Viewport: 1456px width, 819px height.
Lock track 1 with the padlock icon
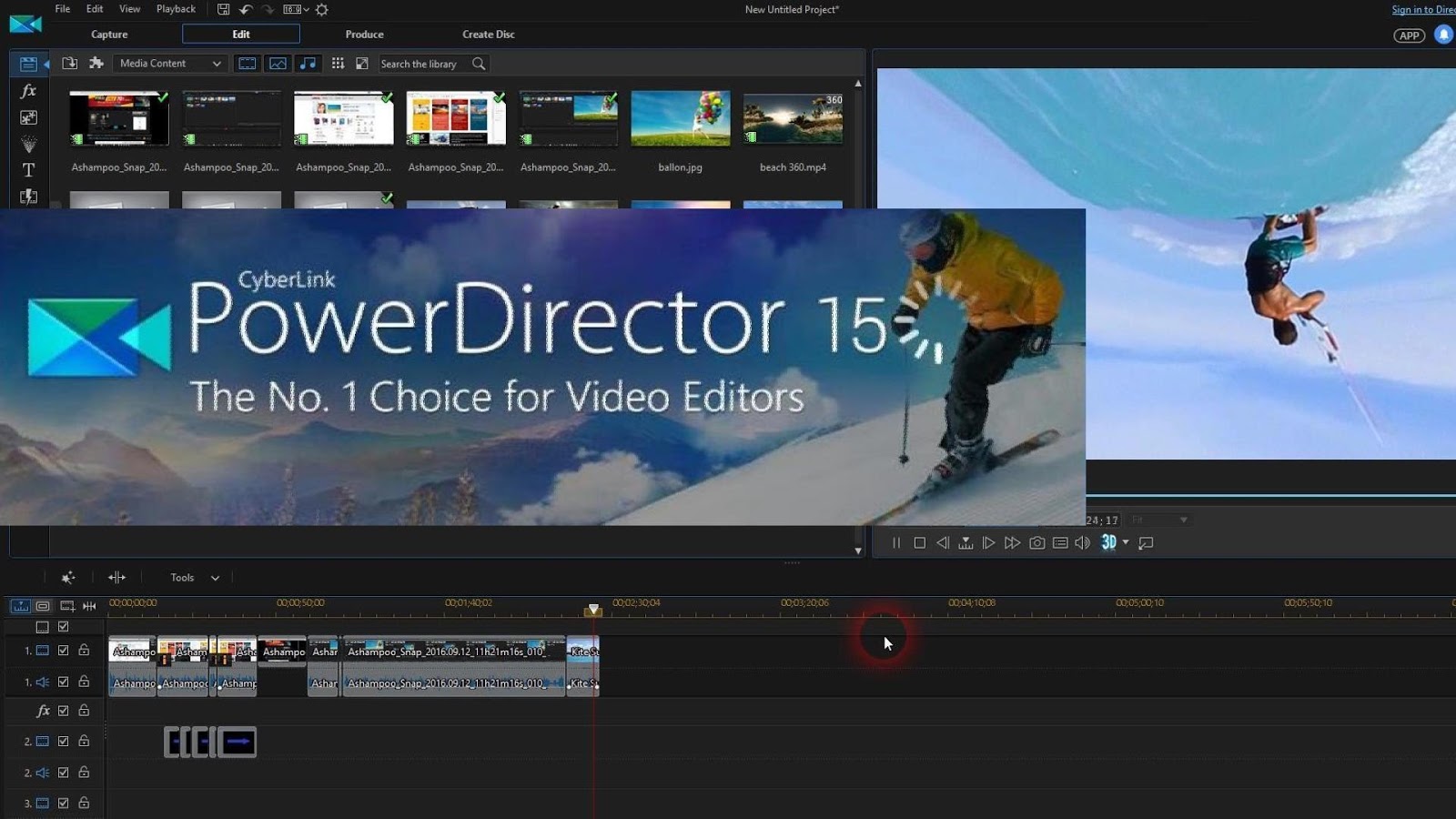[x=84, y=652]
